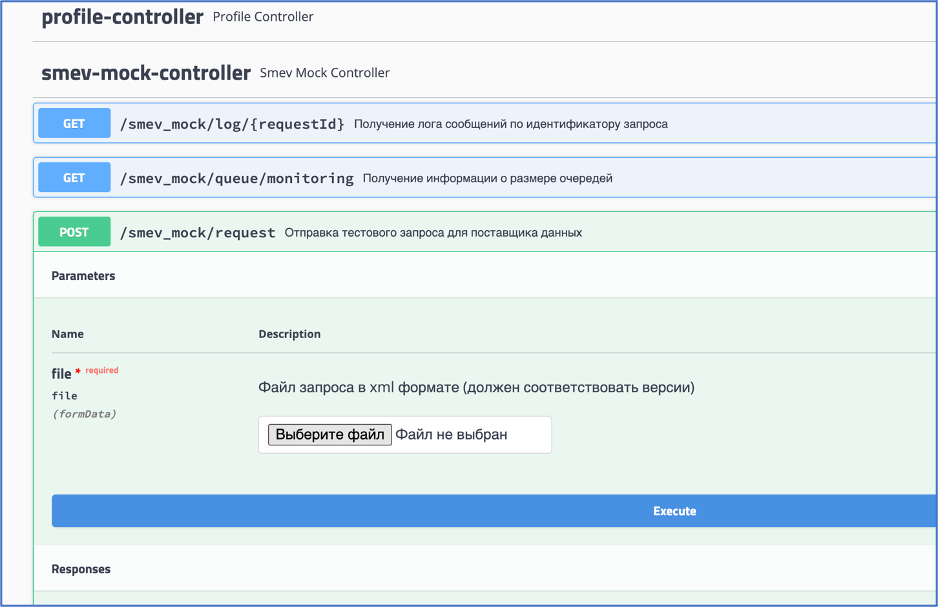Expand the profile-controller section heading
Image resolution: width=938 pixels, height=608 pixels.
coord(122,17)
